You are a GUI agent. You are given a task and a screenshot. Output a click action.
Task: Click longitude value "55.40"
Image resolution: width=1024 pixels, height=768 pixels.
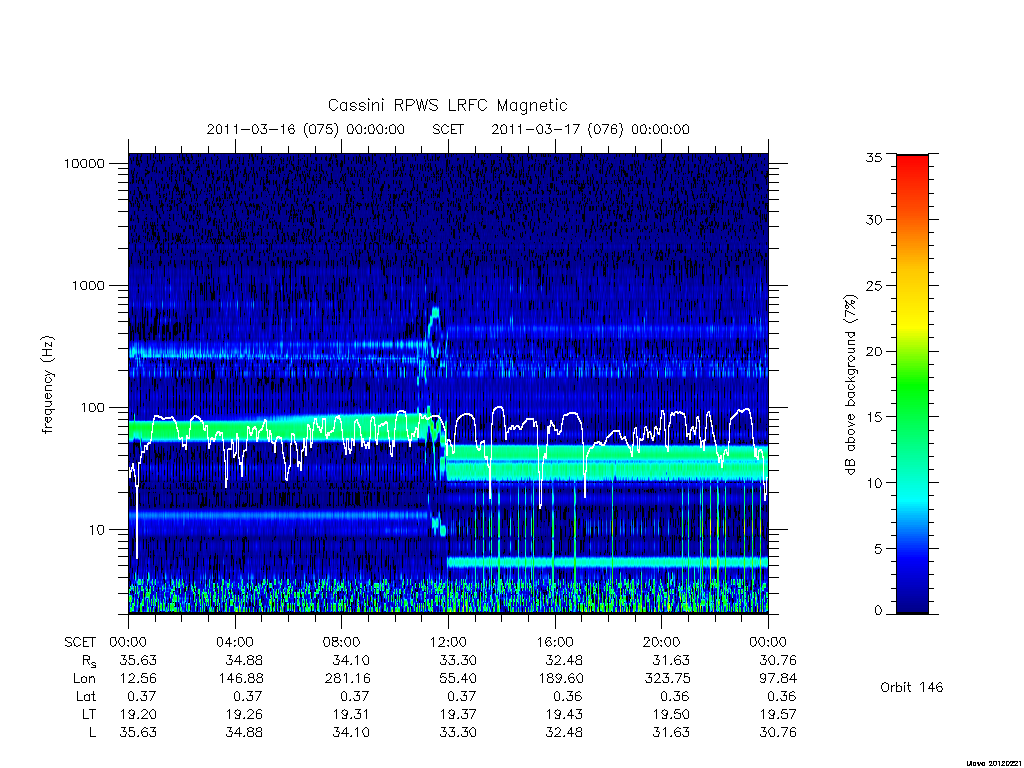(458, 679)
